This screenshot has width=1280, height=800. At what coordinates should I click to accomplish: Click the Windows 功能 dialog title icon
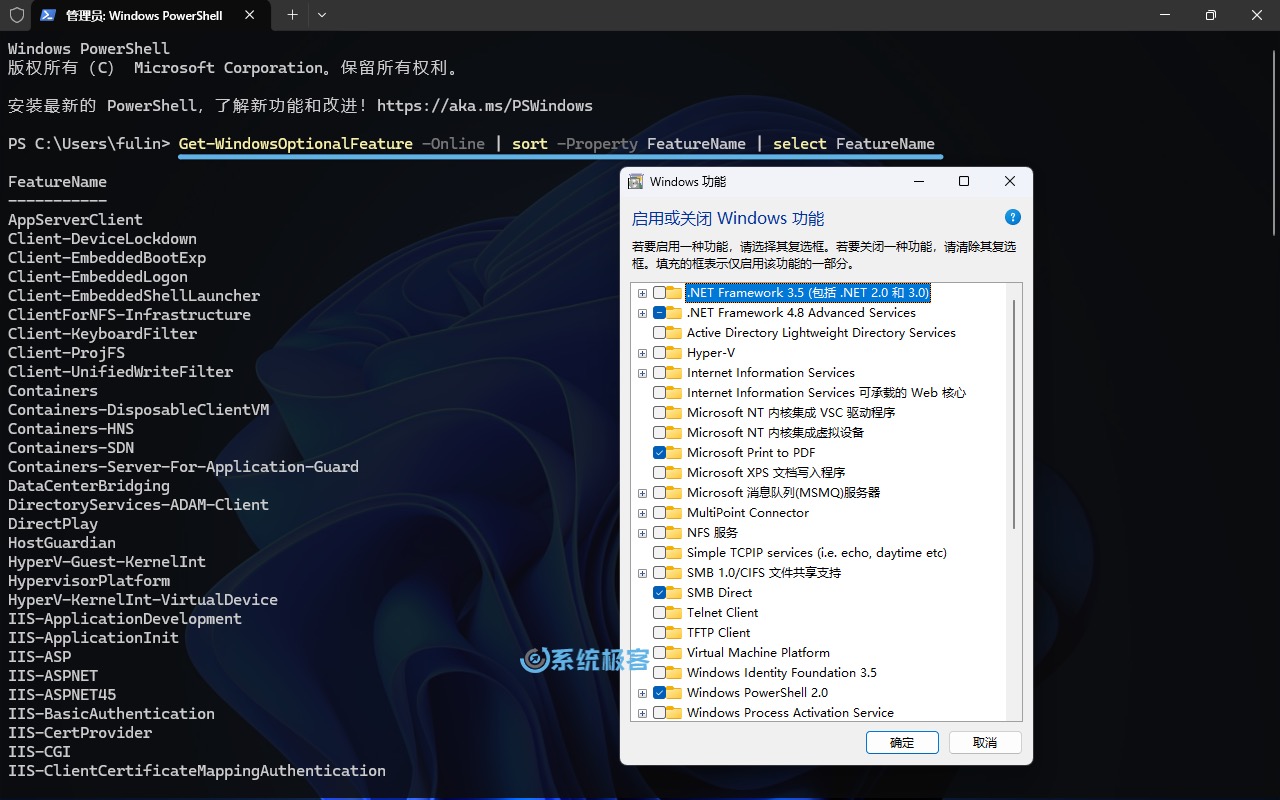pyautogui.click(x=636, y=181)
